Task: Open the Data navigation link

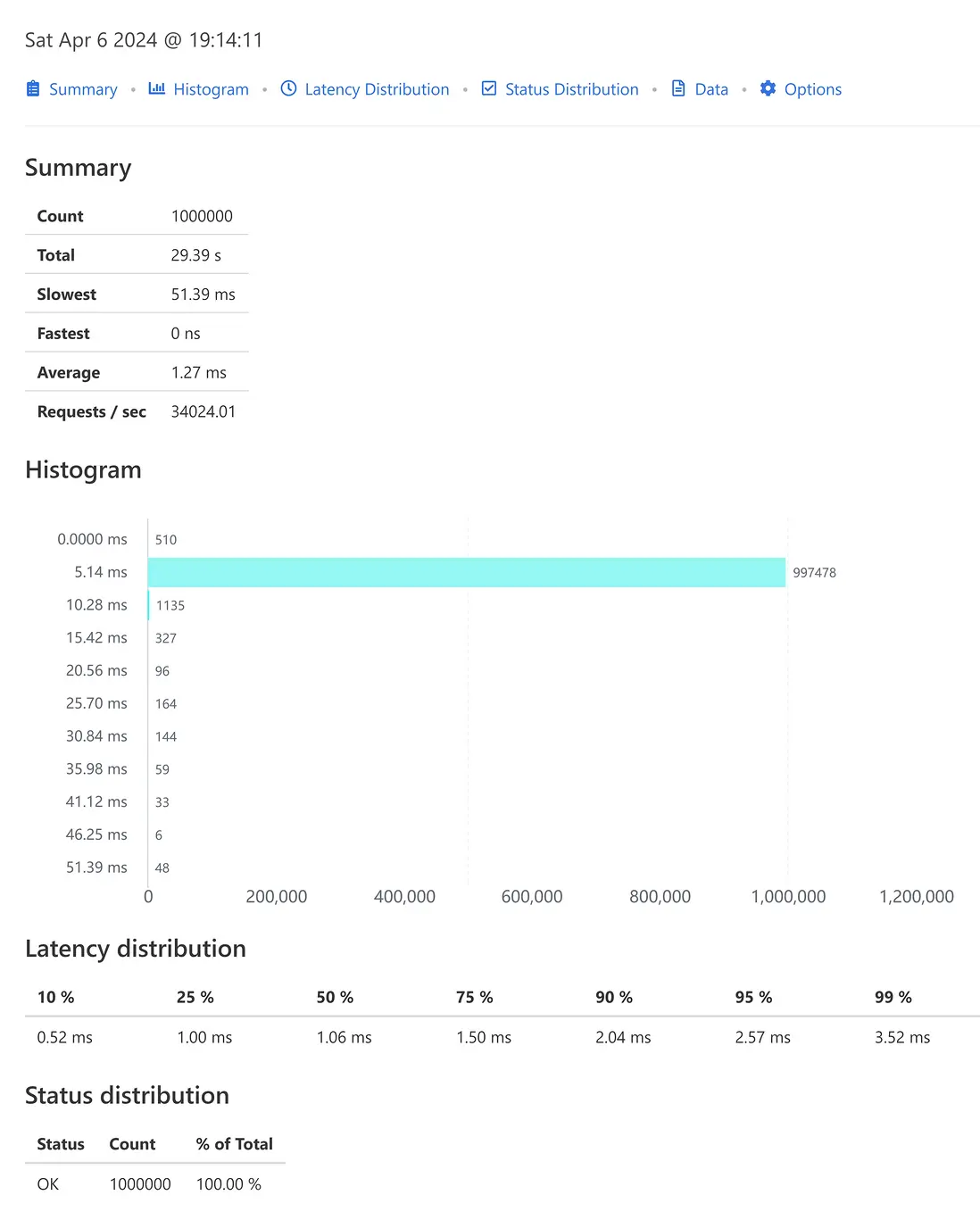Action: 711,89
